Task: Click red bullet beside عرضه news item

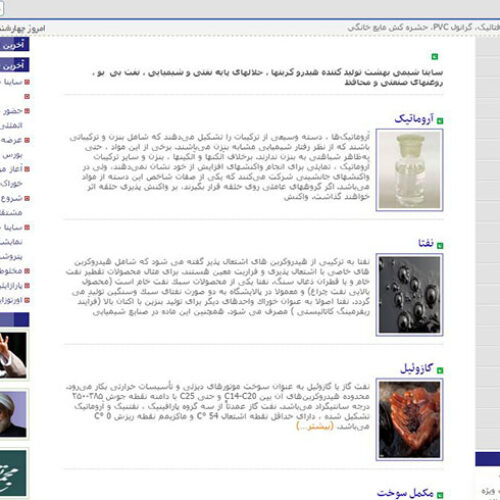Action: click(x=27, y=140)
